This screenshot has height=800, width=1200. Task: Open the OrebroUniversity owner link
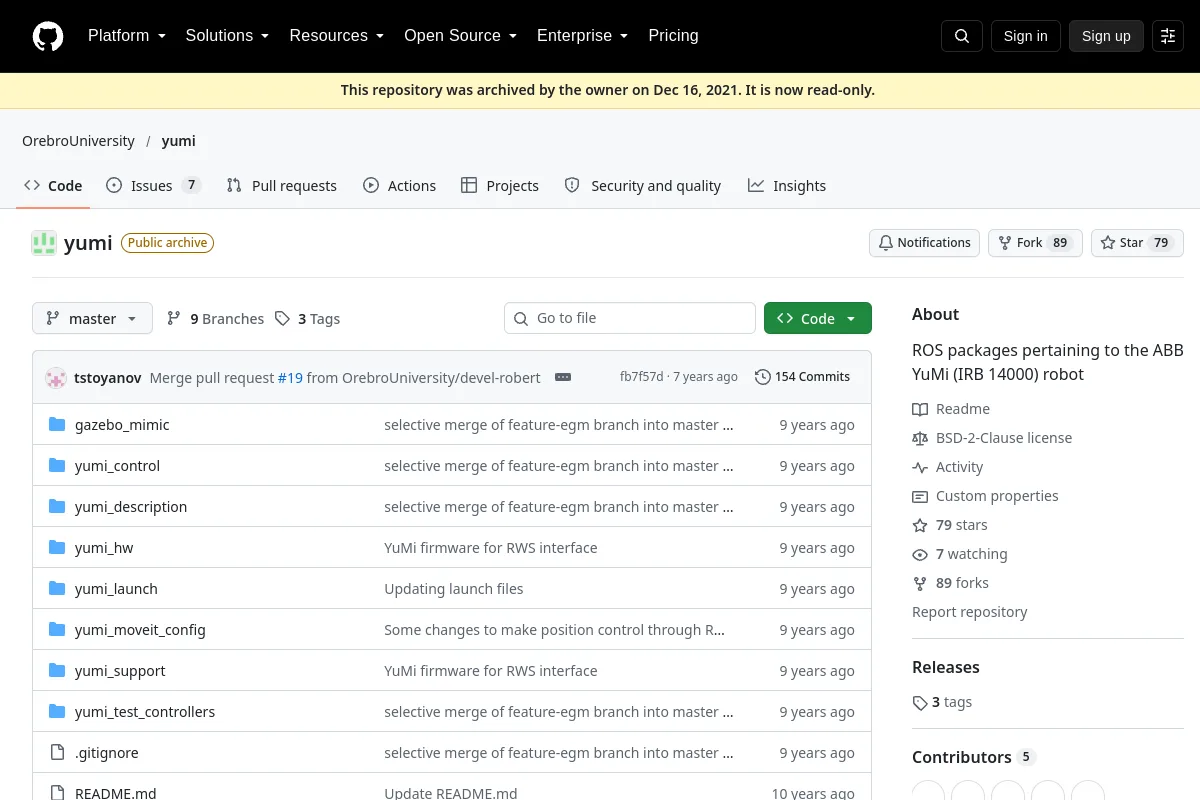tap(78, 141)
